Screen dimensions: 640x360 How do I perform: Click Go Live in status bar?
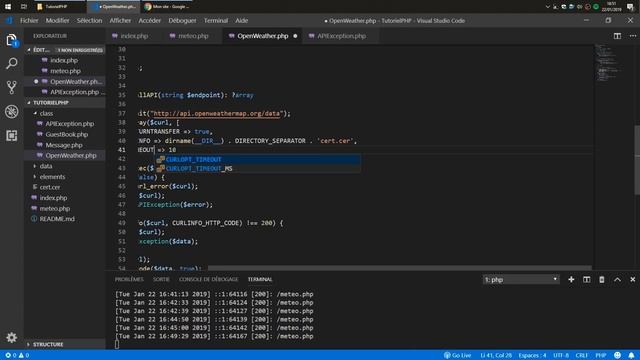(458, 355)
